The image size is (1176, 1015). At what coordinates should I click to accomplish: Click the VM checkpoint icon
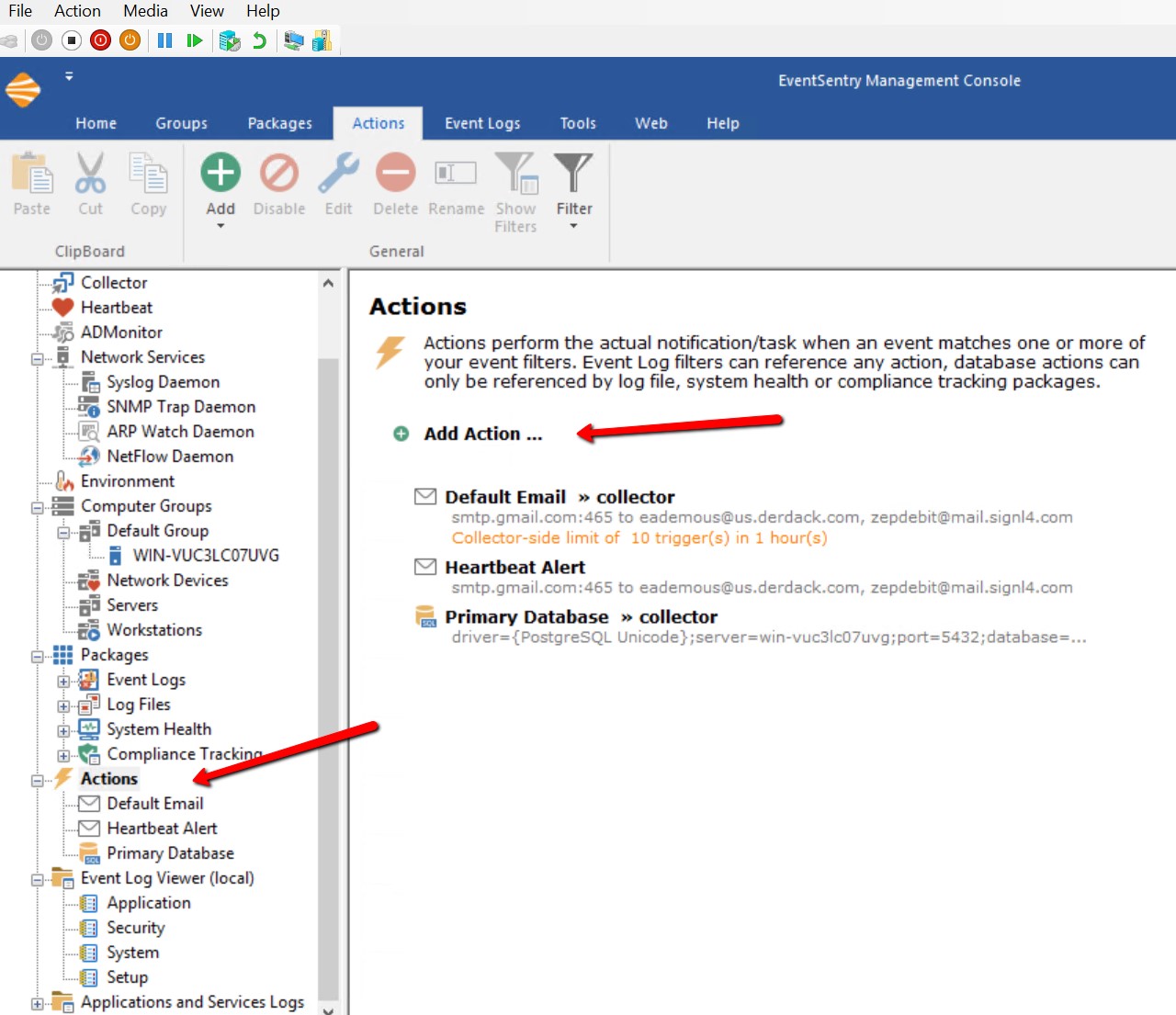[230, 40]
